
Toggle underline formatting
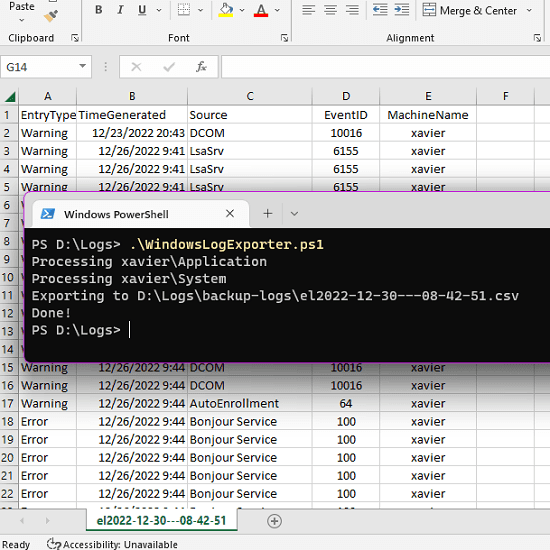coord(142,10)
